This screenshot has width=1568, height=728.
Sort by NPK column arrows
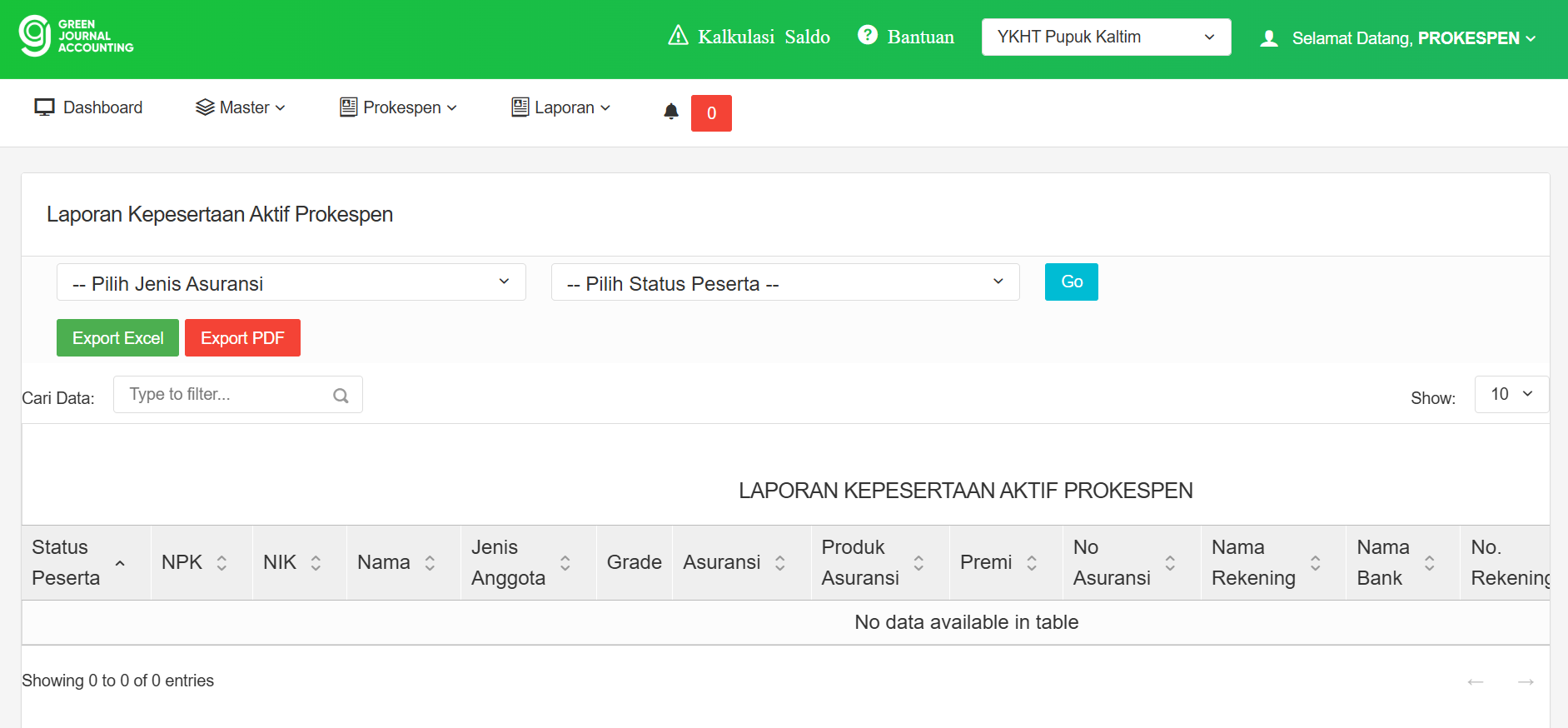222,563
